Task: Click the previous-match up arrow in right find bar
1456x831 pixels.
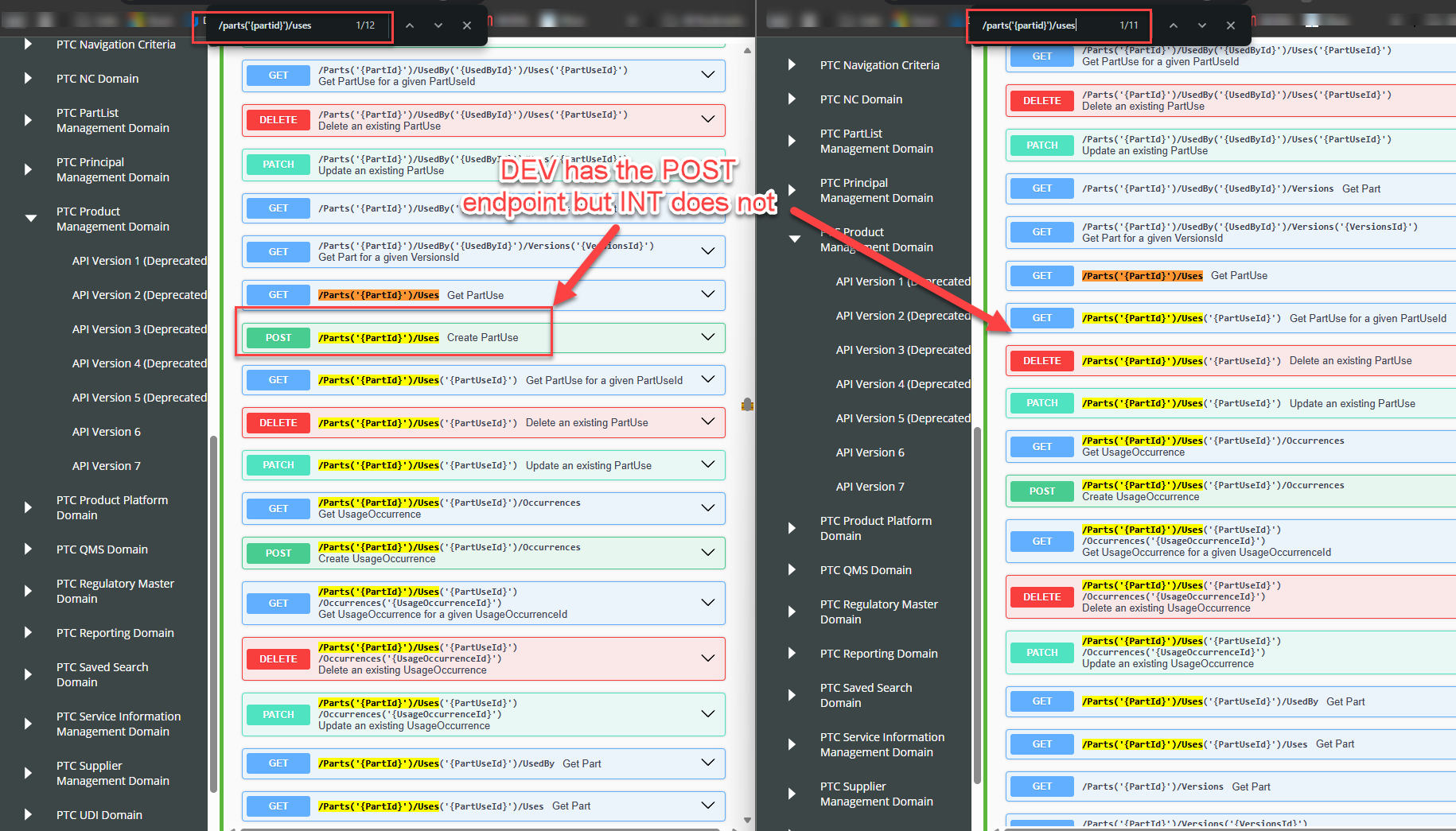Action: [1174, 25]
